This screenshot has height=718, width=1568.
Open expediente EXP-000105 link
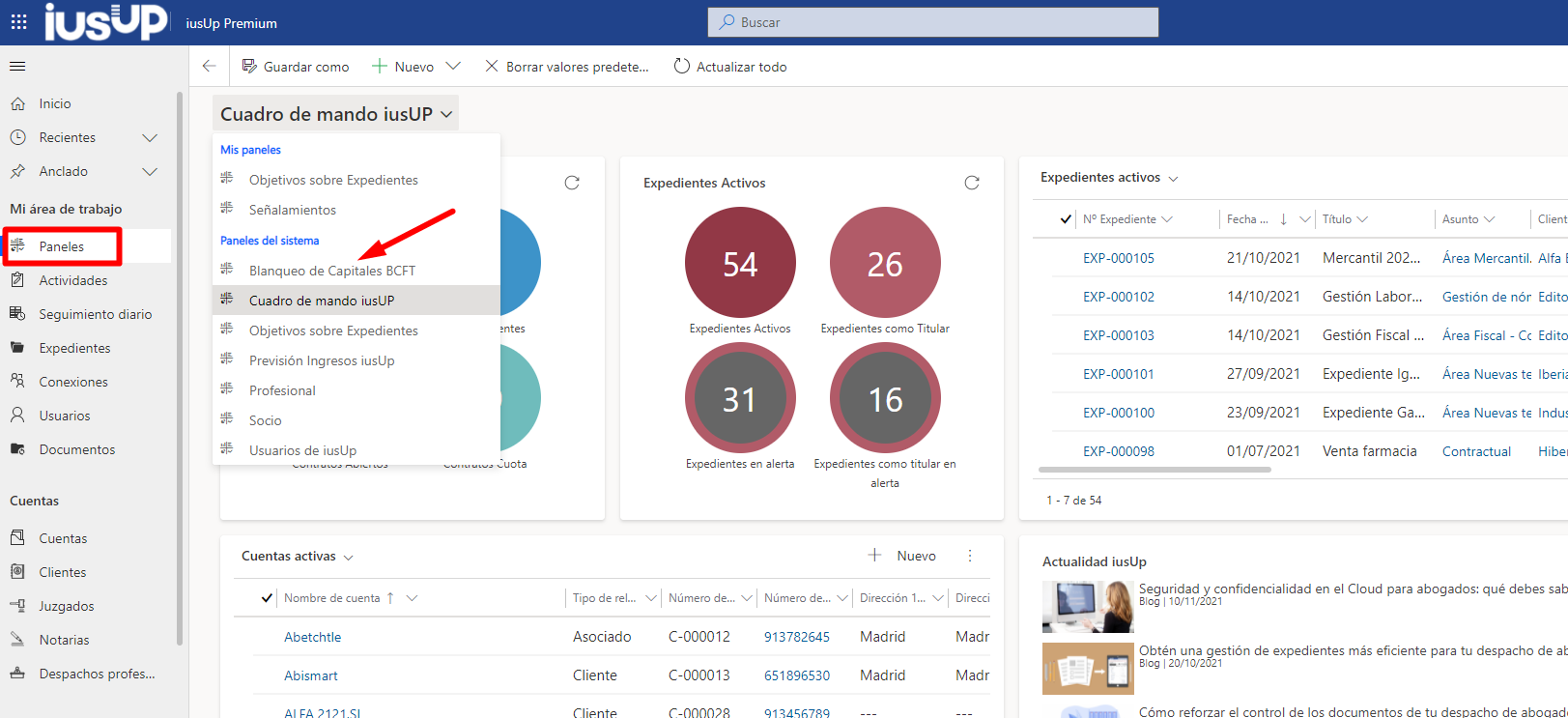pyautogui.click(x=1118, y=258)
